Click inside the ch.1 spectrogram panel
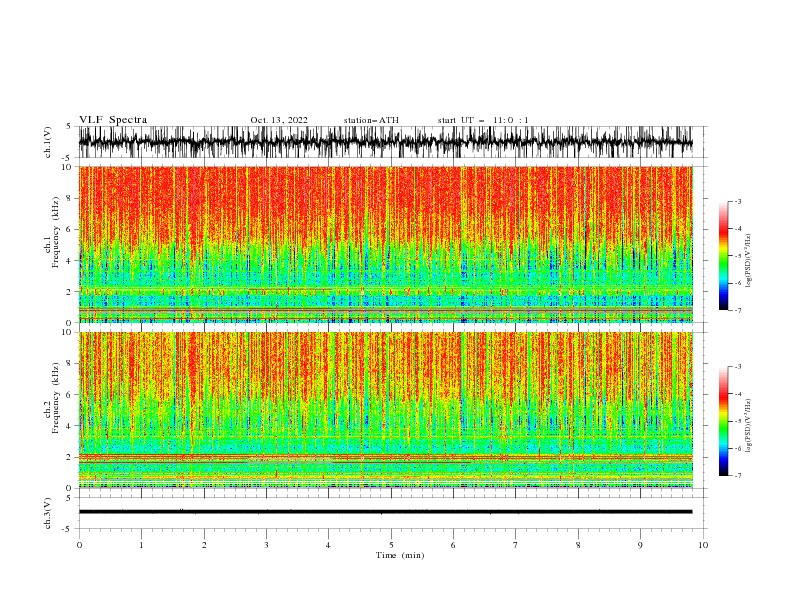Viewport: 792px width, 612px height. 385,244
